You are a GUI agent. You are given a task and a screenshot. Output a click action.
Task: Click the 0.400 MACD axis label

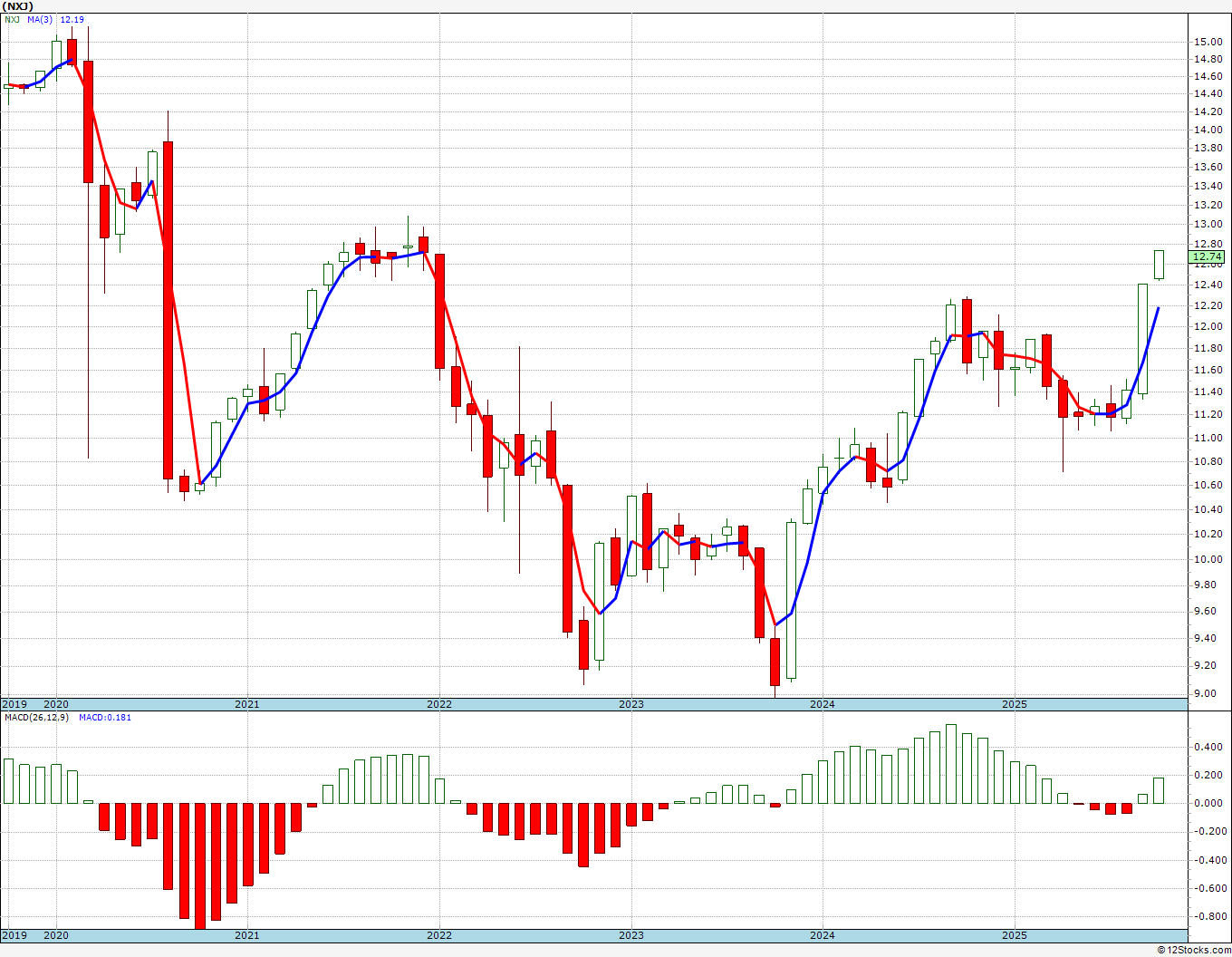point(1208,748)
